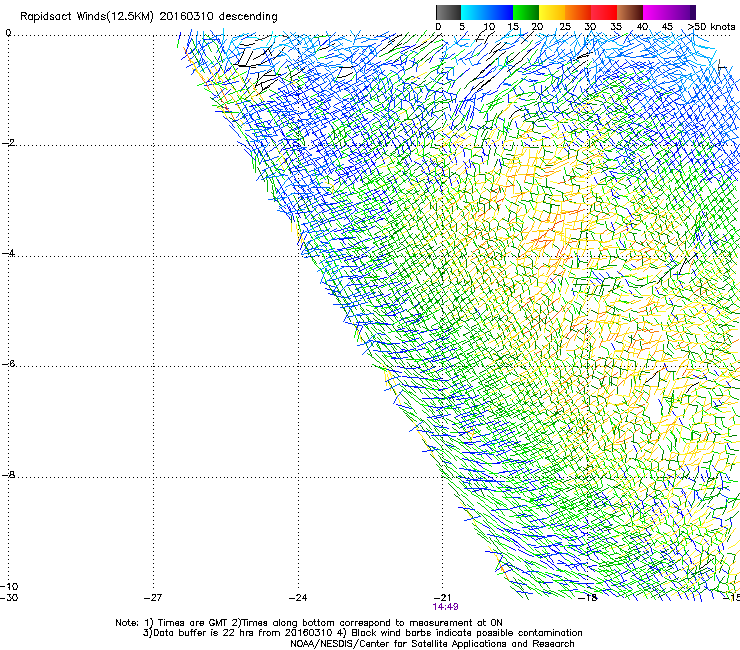Click the latitude axis label '-2'

click(x=8, y=143)
